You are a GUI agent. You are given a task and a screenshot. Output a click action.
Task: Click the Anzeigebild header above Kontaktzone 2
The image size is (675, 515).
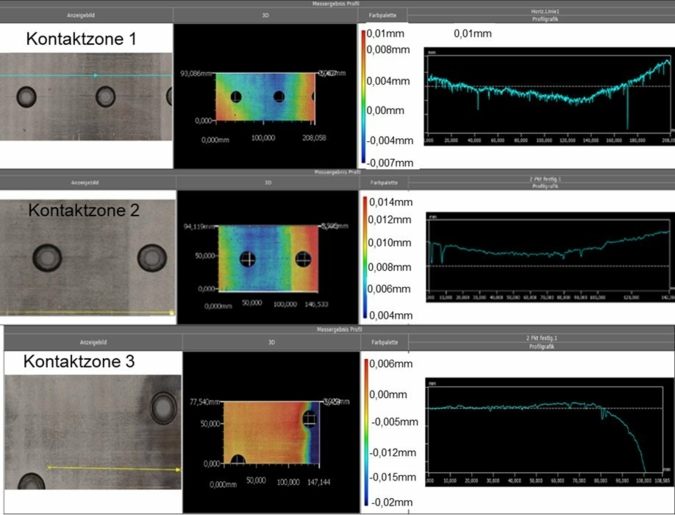click(86, 183)
